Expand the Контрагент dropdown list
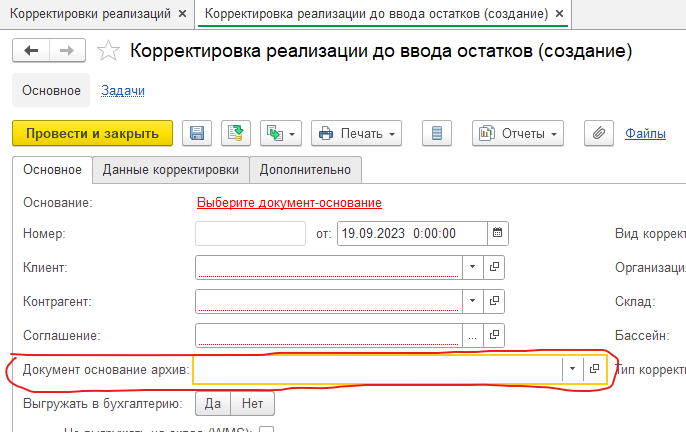The image size is (686, 432). pyautogui.click(x=471, y=301)
